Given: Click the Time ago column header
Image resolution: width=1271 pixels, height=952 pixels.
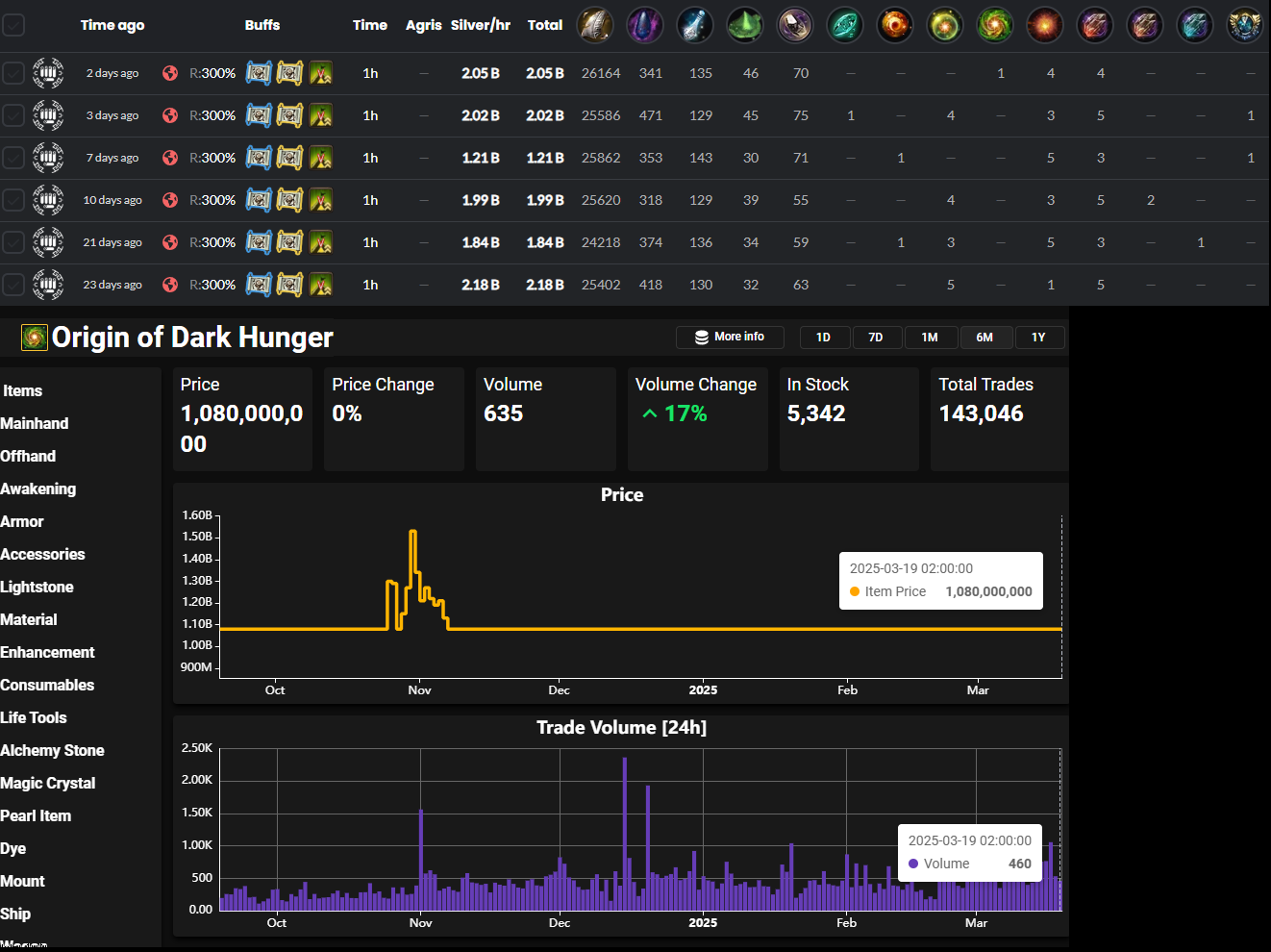Looking at the screenshot, I should point(112,25).
